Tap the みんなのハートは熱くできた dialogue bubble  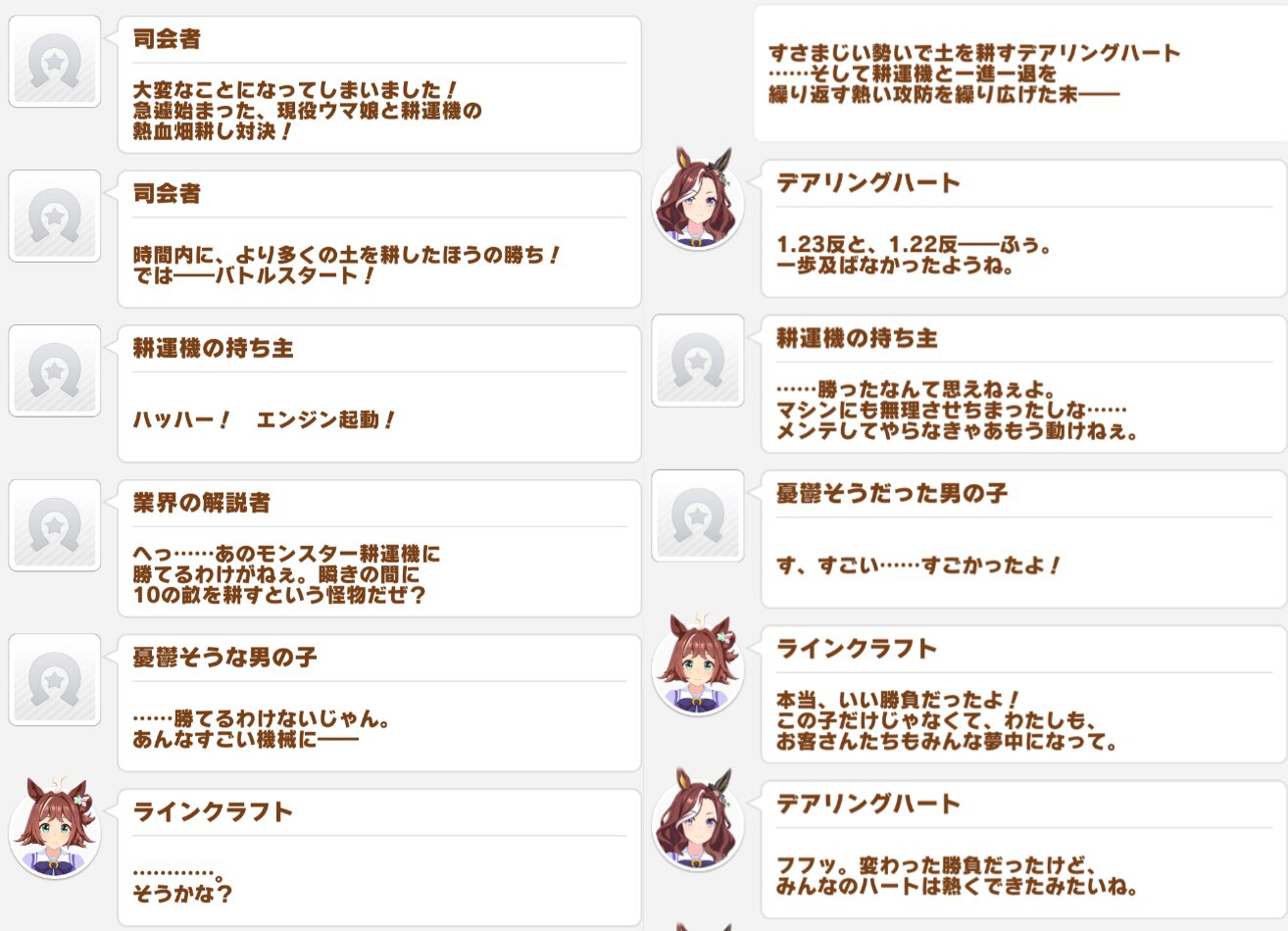[x=1024, y=851]
